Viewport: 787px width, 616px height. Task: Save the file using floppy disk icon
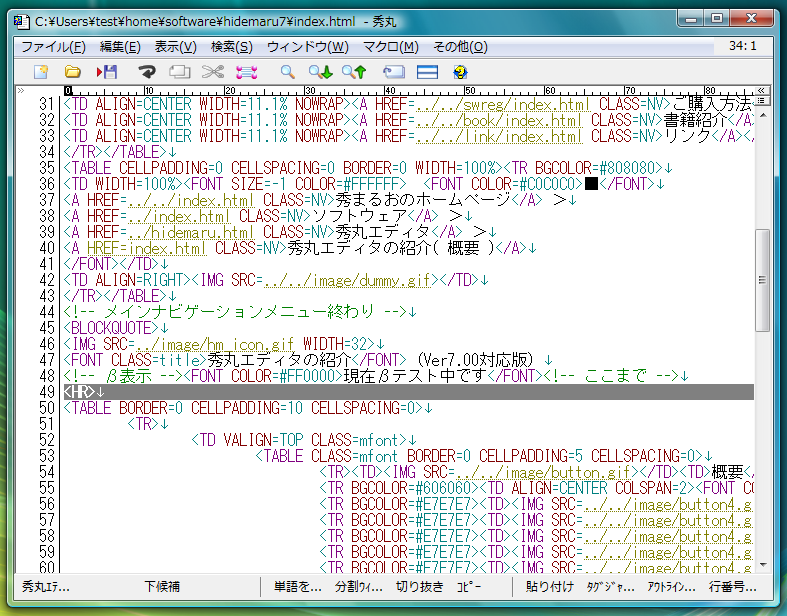click(107, 72)
